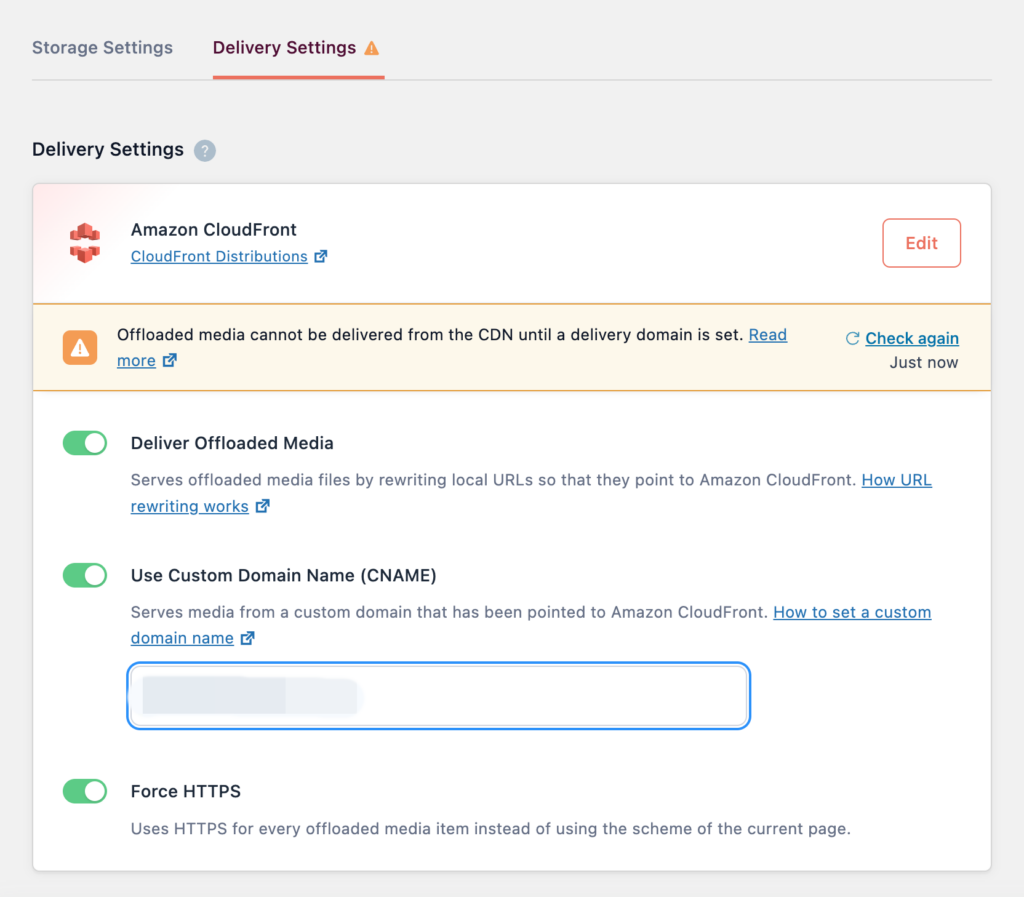Turn off the Force HTTPS toggle
Image resolution: width=1024 pixels, height=897 pixels.
pyautogui.click(x=85, y=791)
